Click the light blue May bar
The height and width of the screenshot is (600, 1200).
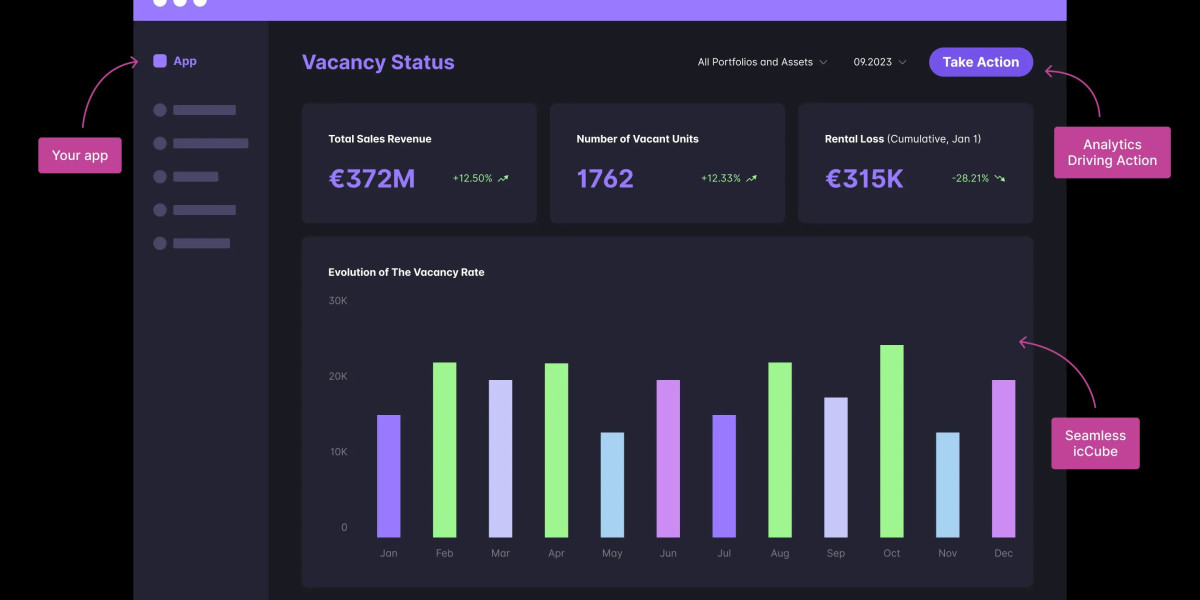[612, 485]
